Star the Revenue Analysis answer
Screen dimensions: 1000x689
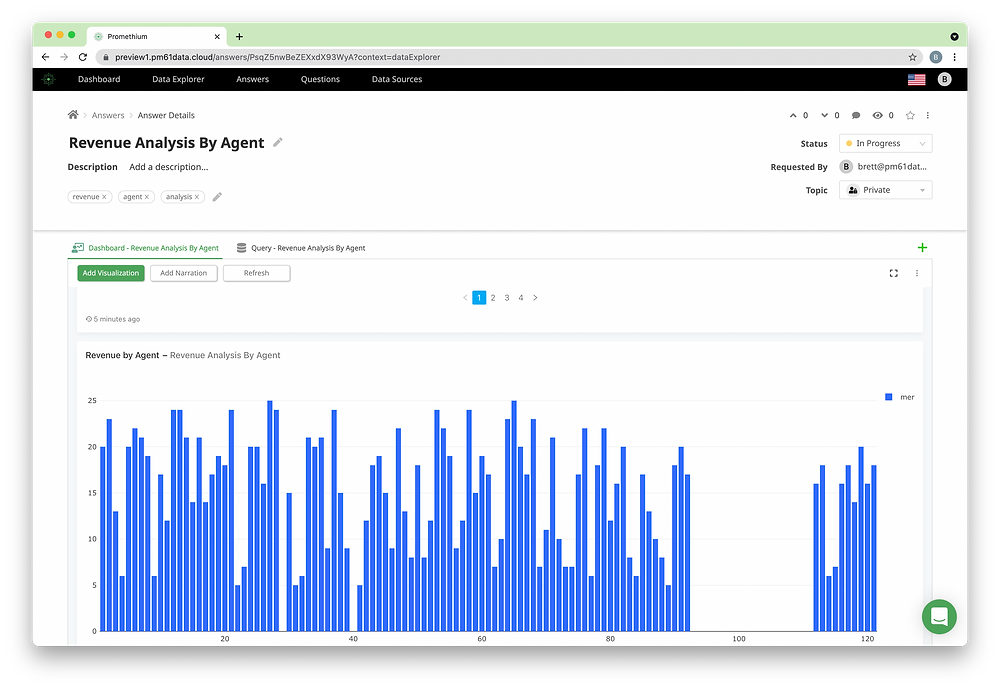[x=910, y=115]
